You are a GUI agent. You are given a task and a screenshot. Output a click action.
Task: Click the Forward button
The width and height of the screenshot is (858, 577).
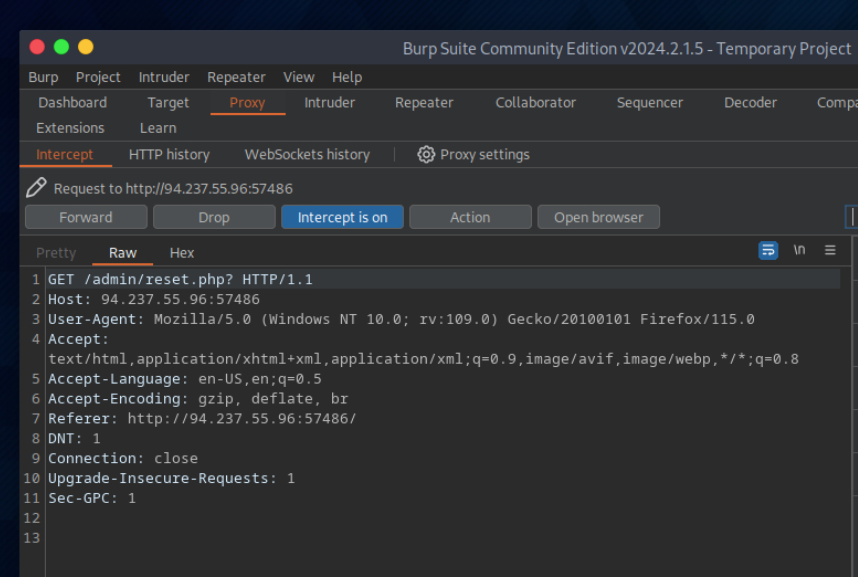[86, 217]
